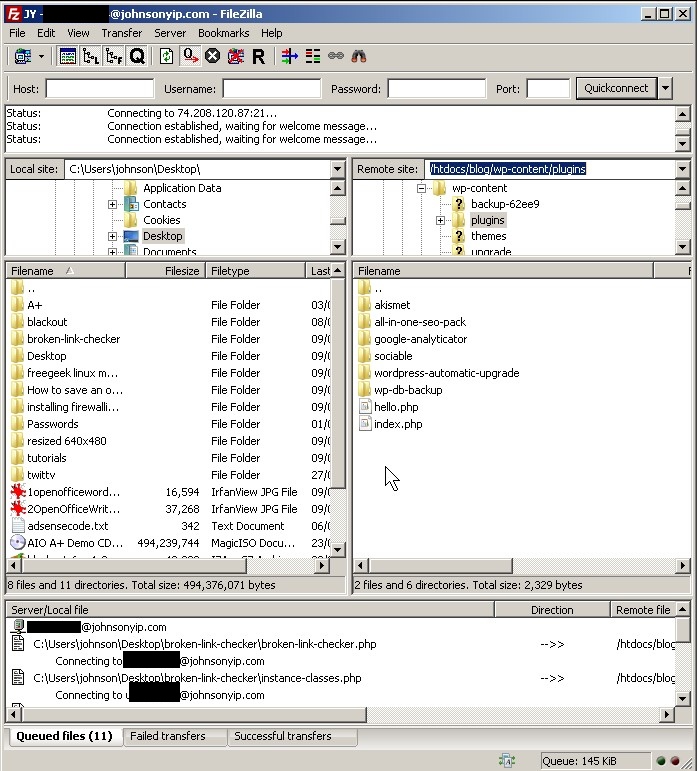Reconnect to the last server (R icon)
This screenshot has width=697, height=771.
pos(259,57)
